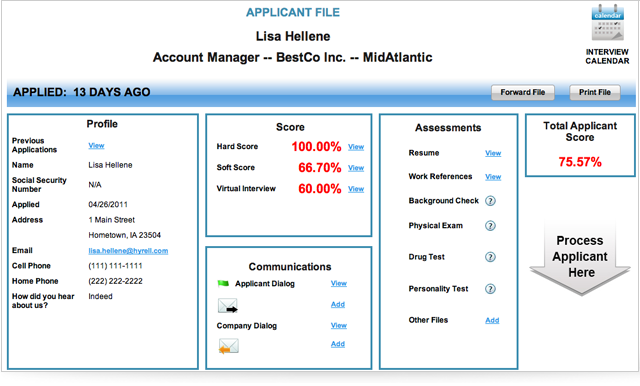Screen dimensions: 640x386
Task: View the Resume assessment
Action: (493, 153)
